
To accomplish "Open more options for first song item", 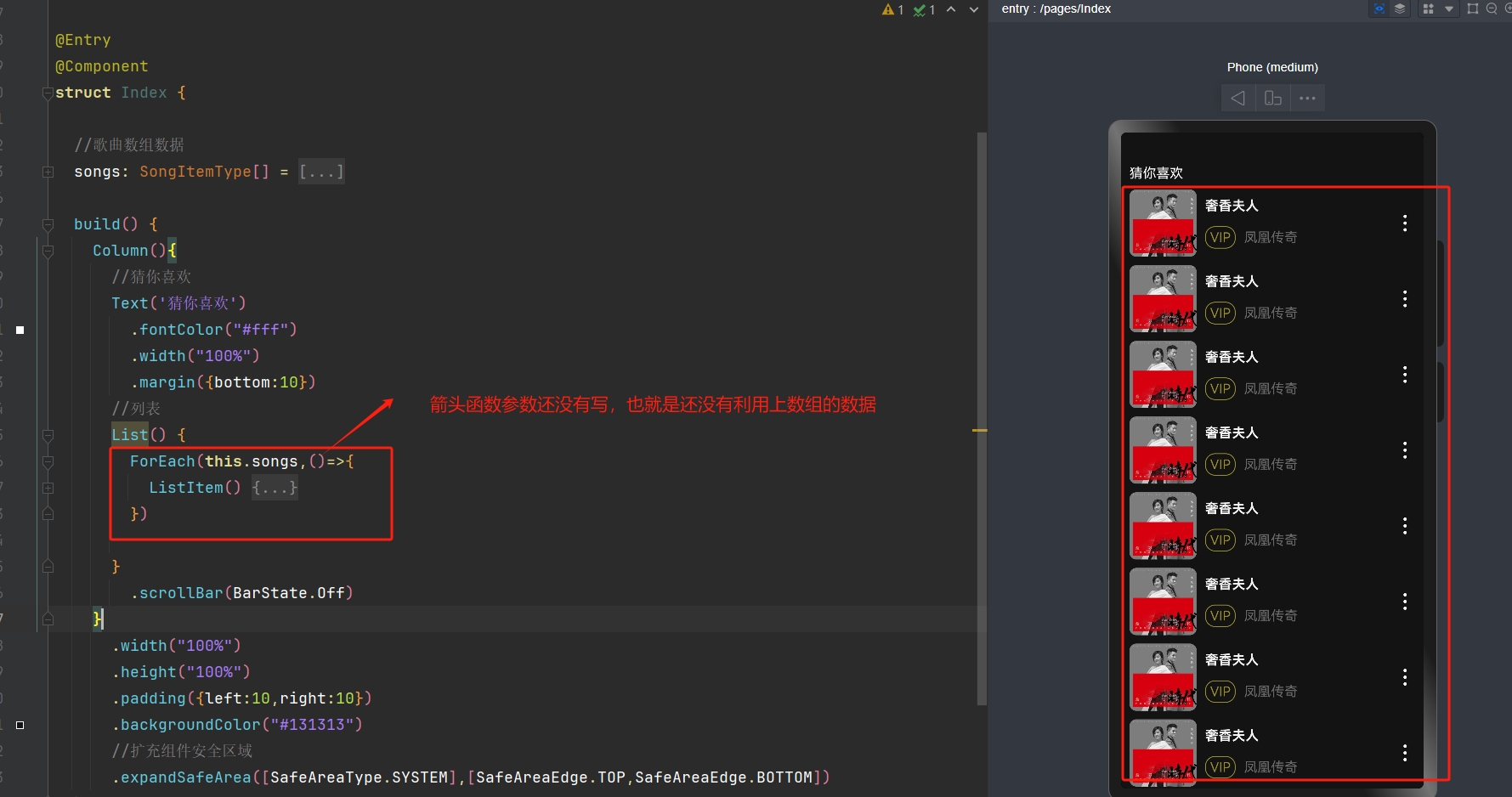I will [x=1405, y=223].
